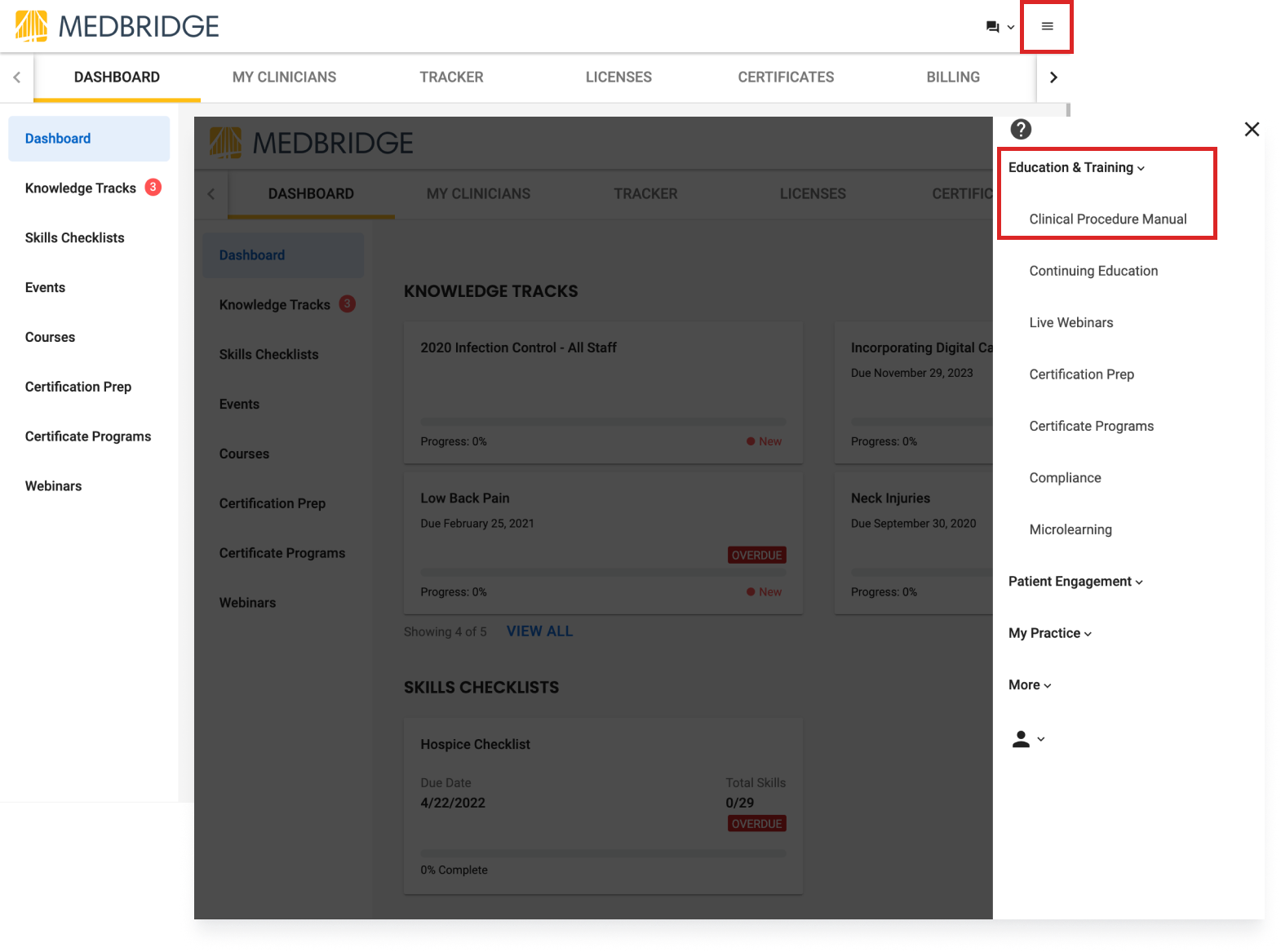Open the user profile icon menu
Viewport: 1281px width, 952px height.
1021,739
